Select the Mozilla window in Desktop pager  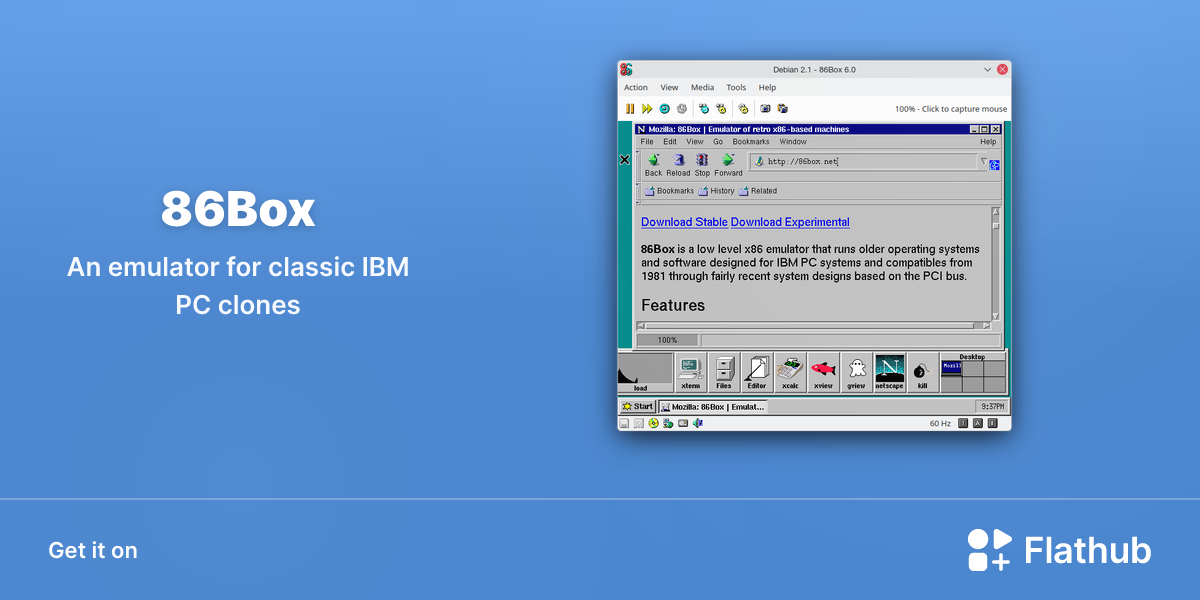pos(952,367)
